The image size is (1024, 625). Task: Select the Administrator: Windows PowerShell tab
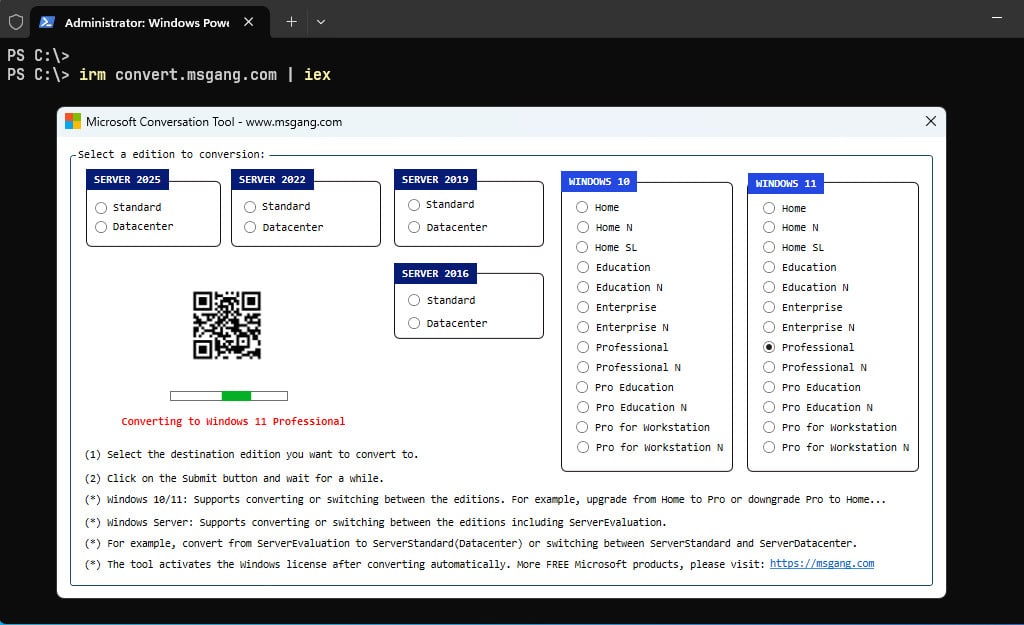(x=147, y=22)
